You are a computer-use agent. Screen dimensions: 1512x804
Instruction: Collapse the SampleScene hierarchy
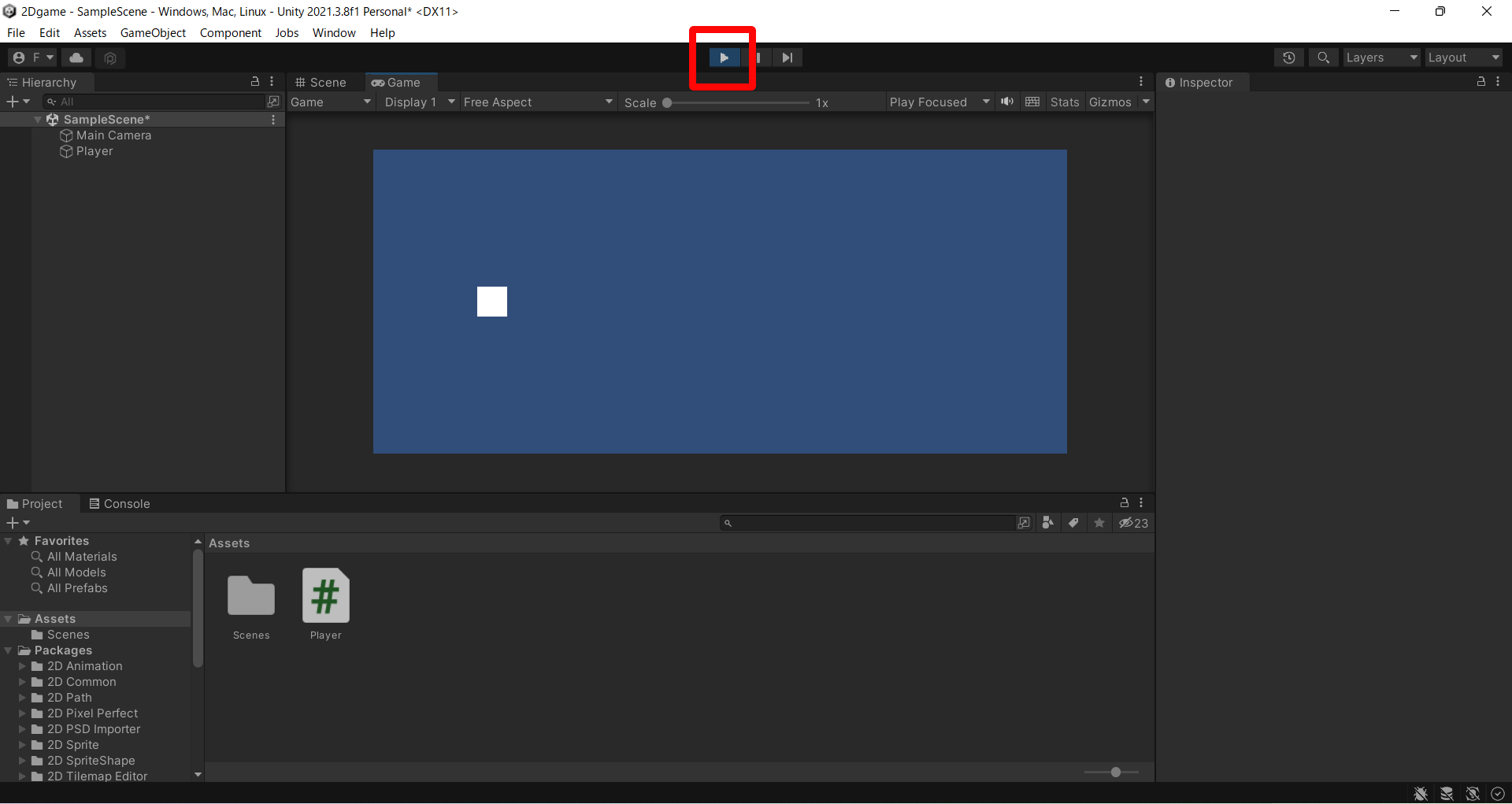[x=37, y=119]
